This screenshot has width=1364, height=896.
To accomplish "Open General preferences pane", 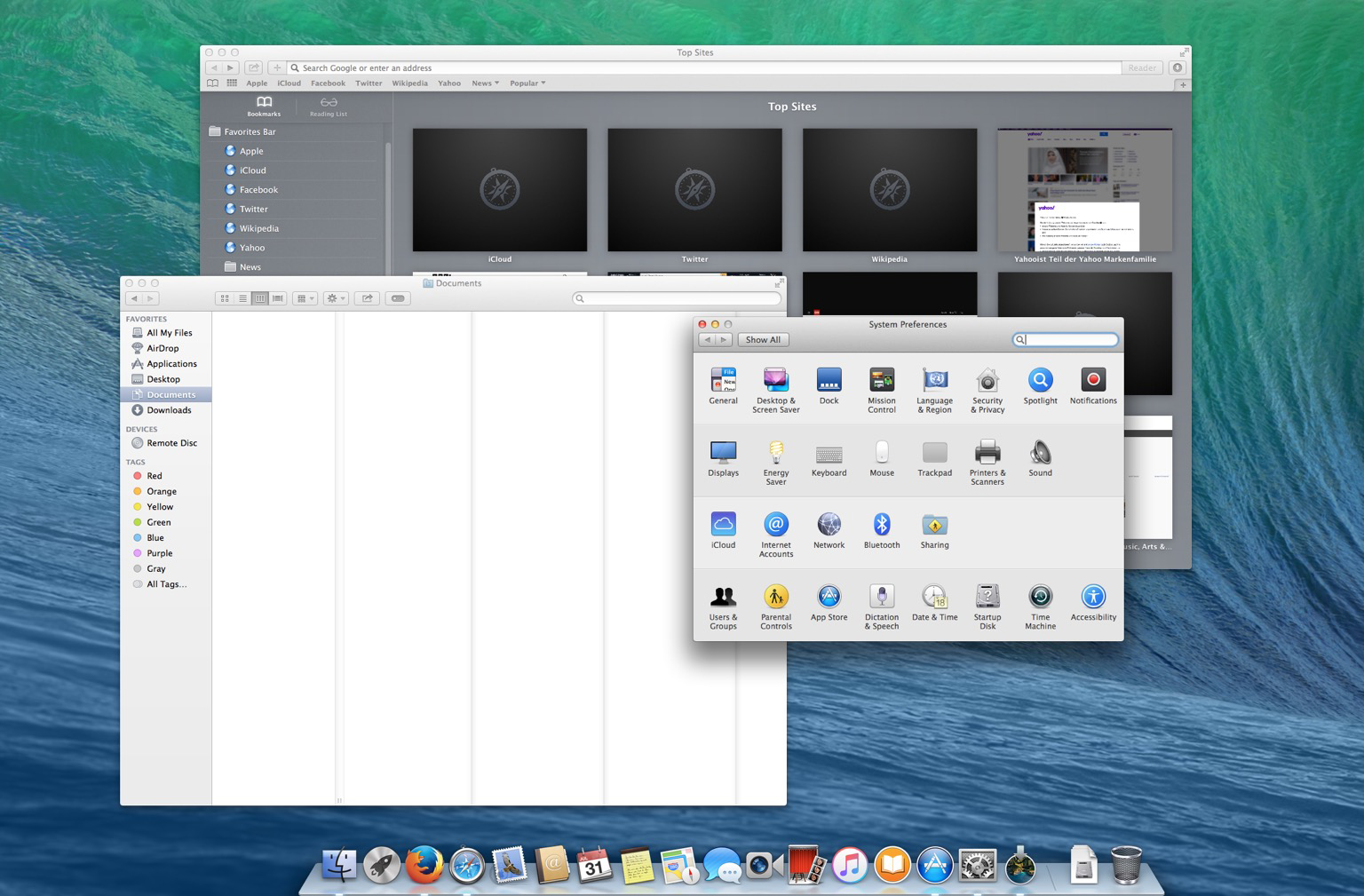I will pyautogui.click(x=723, y=385).
